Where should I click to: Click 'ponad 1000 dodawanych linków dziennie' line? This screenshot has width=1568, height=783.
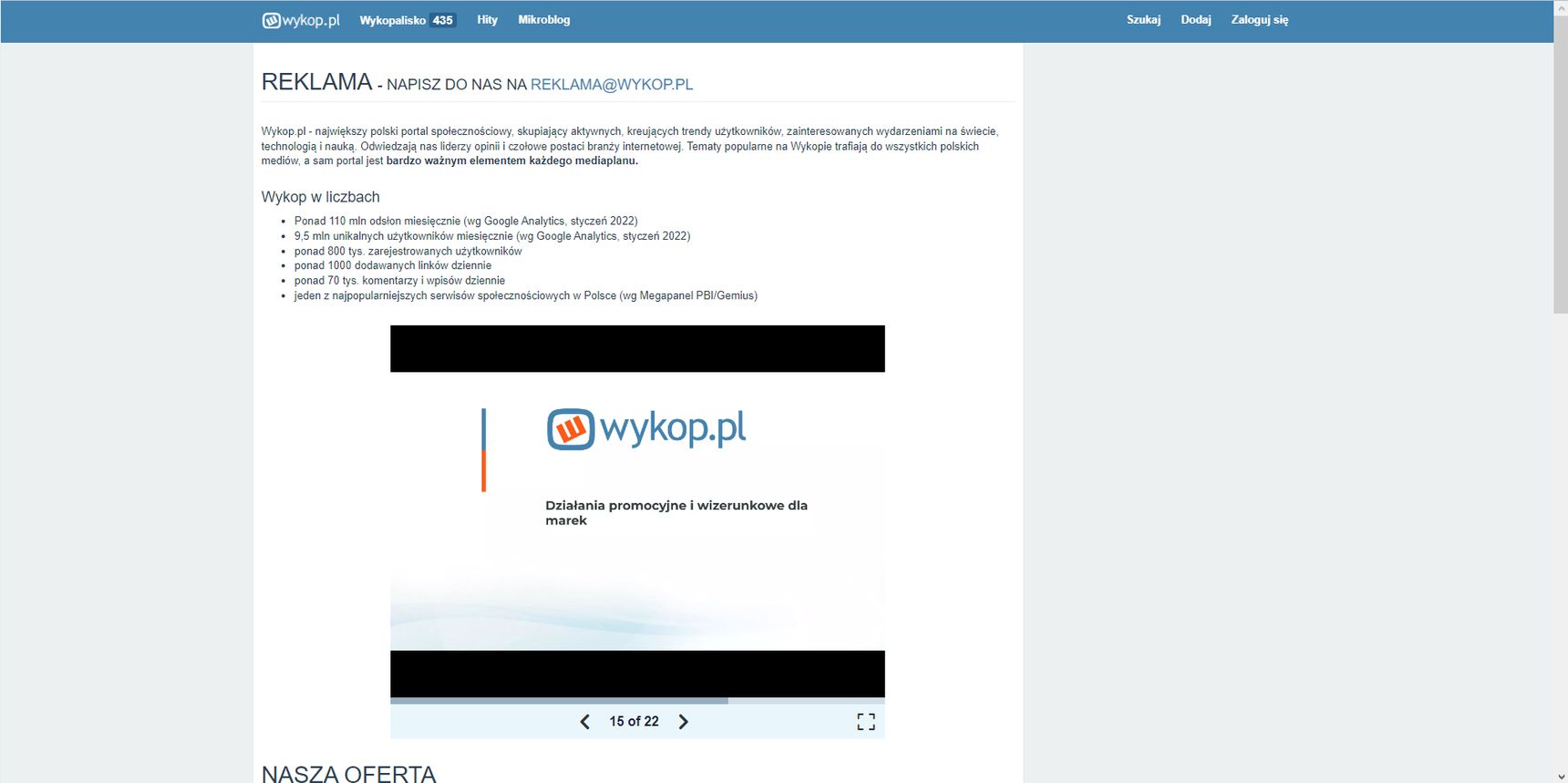click(x=393, y=265)
